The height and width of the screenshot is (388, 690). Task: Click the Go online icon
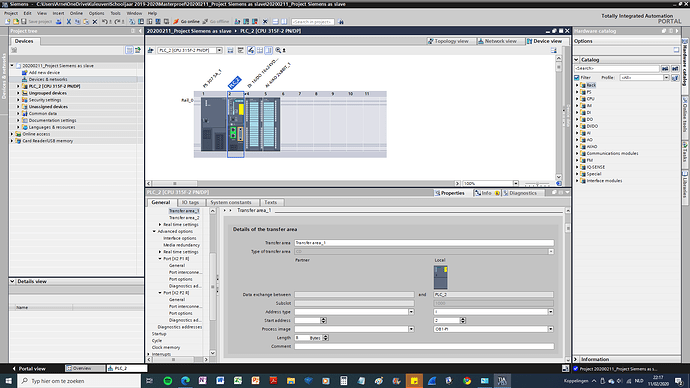tap(176, 22)
